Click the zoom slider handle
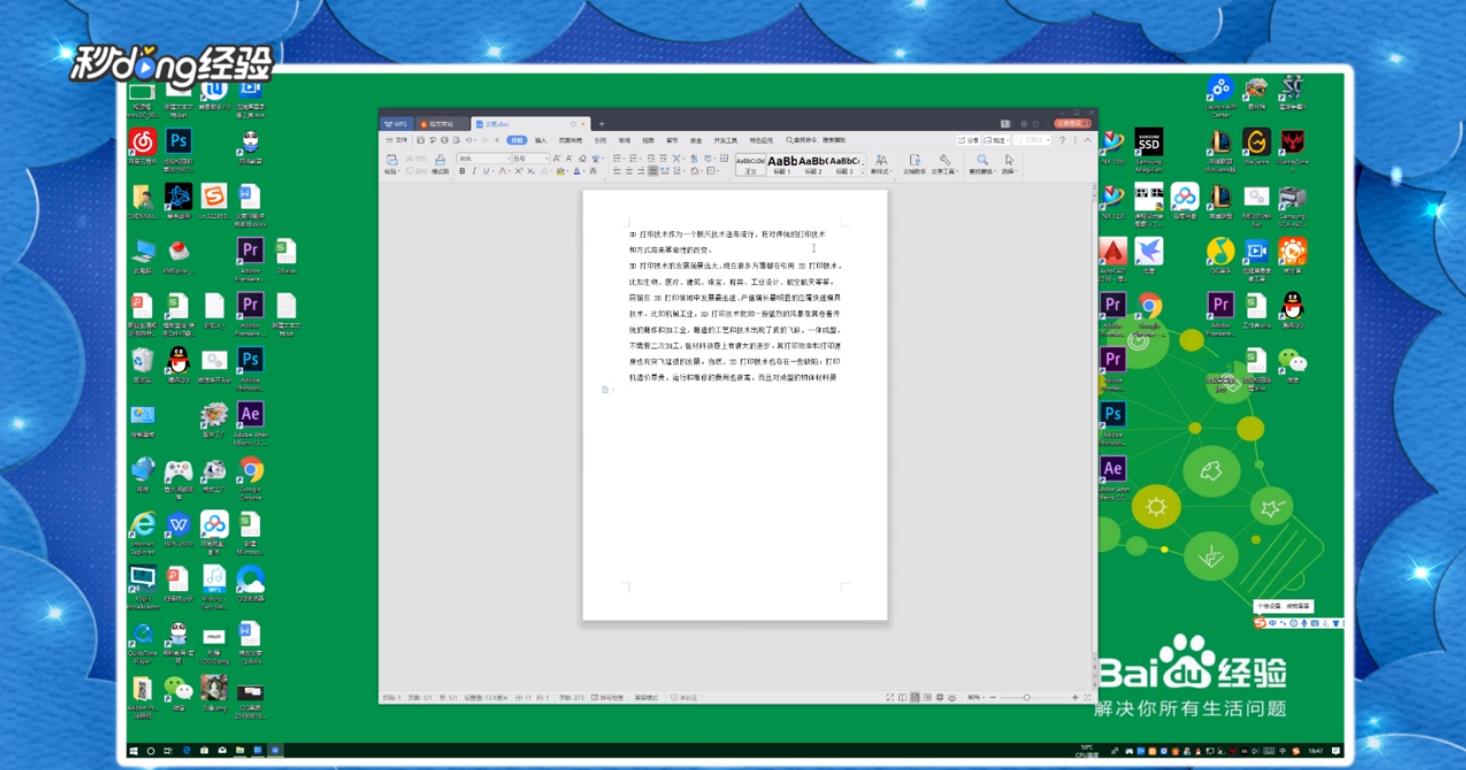The image size is (1466, 770). (x=1027, y=697)
